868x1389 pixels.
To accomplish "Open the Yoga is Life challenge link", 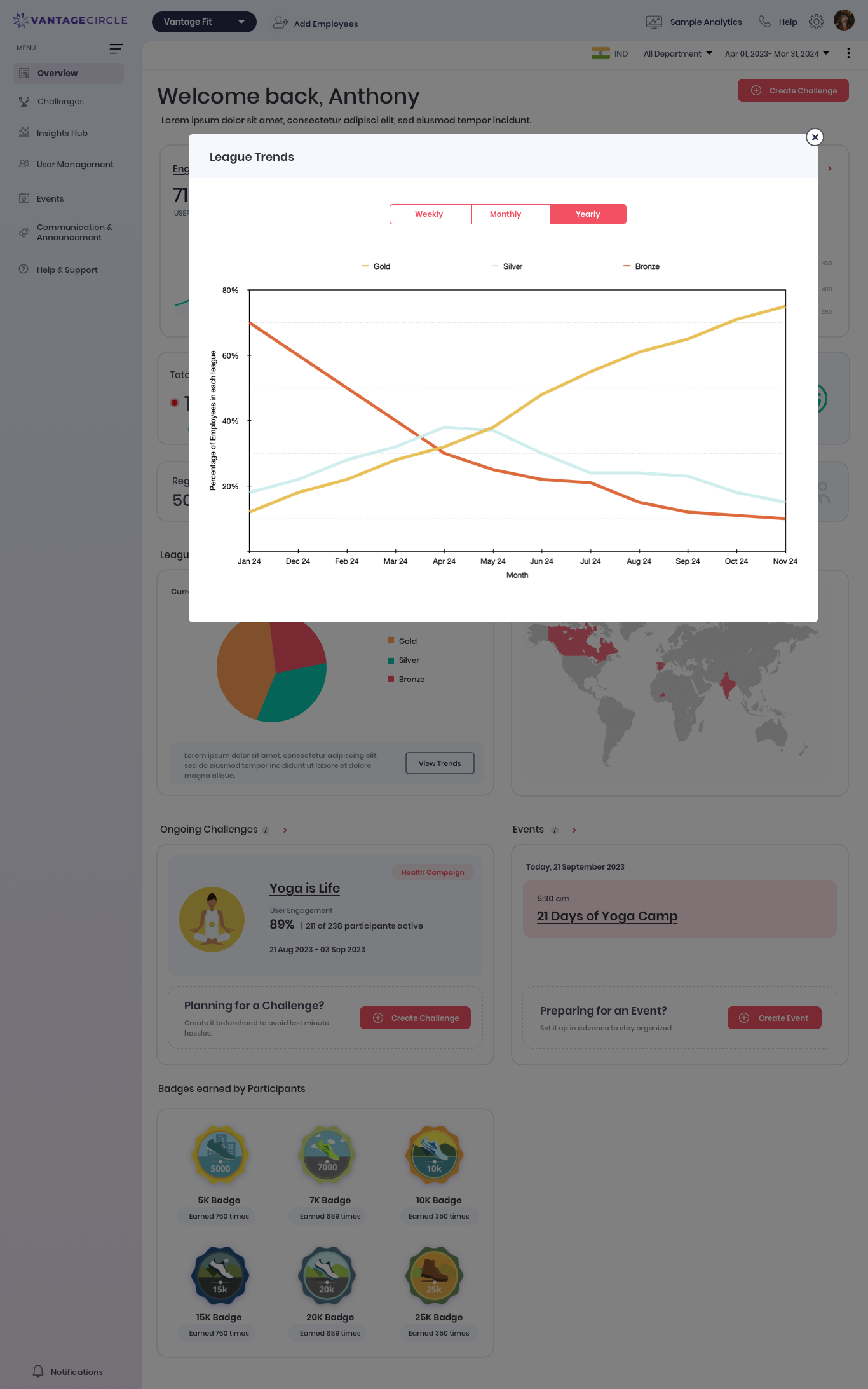I will 304,888.
